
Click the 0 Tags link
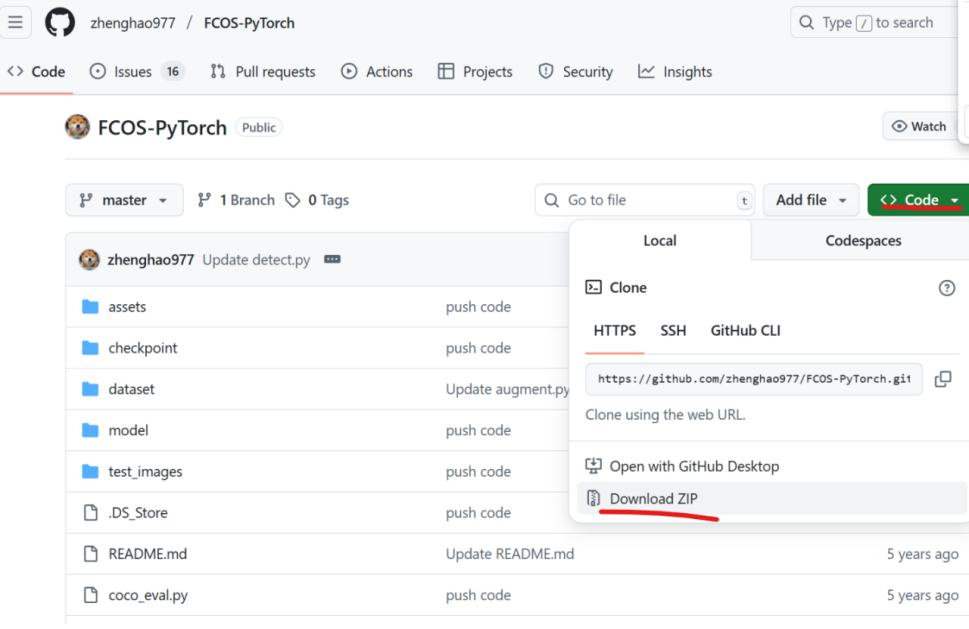(x=317, y=200)
